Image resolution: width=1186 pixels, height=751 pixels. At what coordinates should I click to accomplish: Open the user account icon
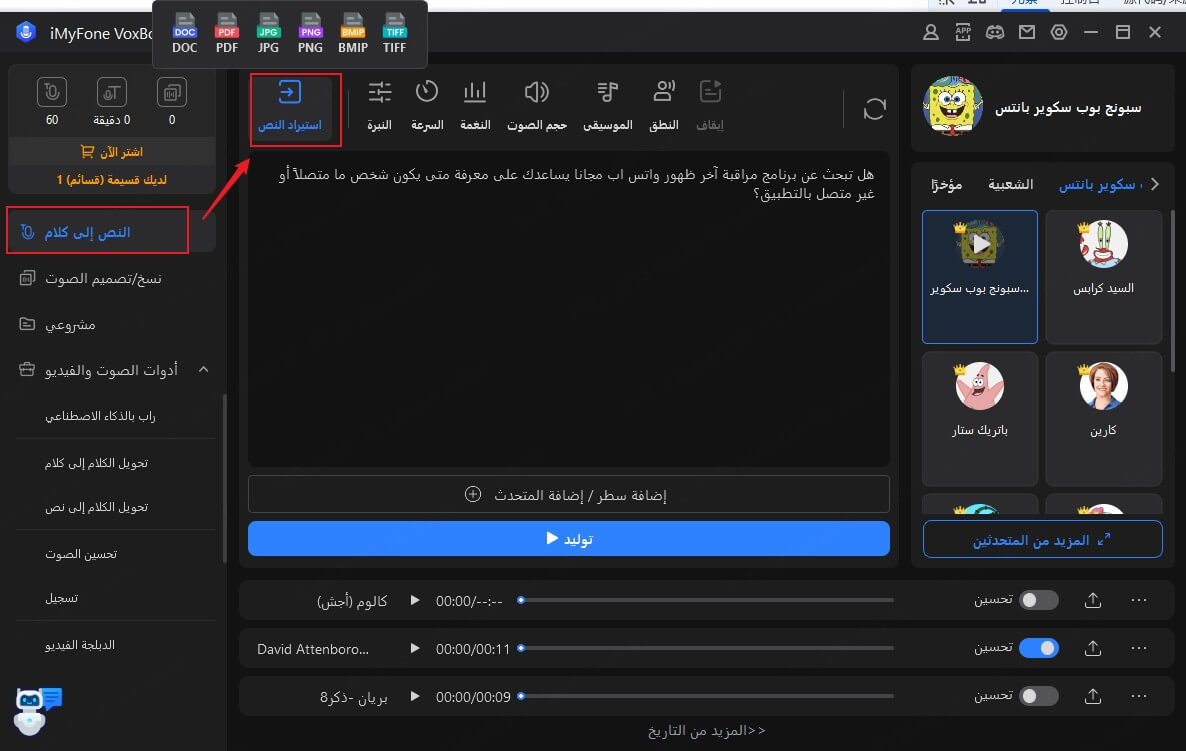click(x=931, y=33)
